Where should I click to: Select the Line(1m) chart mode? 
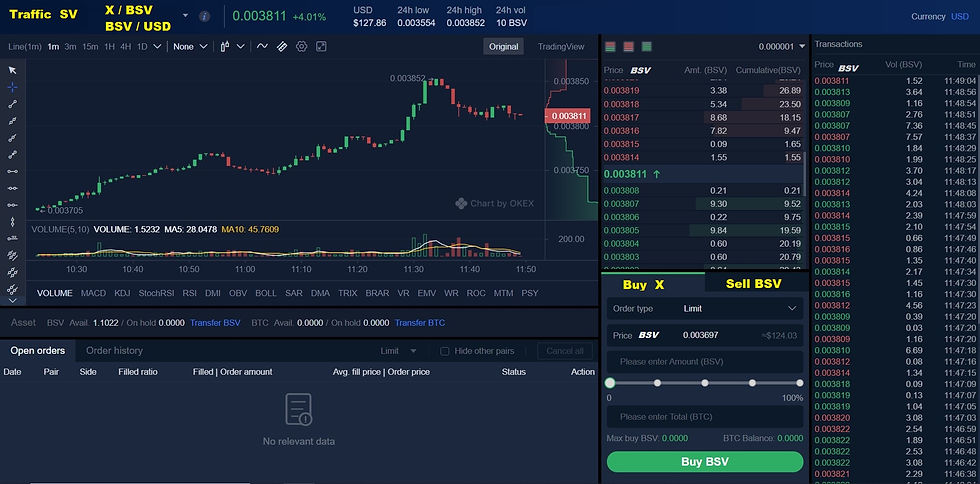point(25,46)
